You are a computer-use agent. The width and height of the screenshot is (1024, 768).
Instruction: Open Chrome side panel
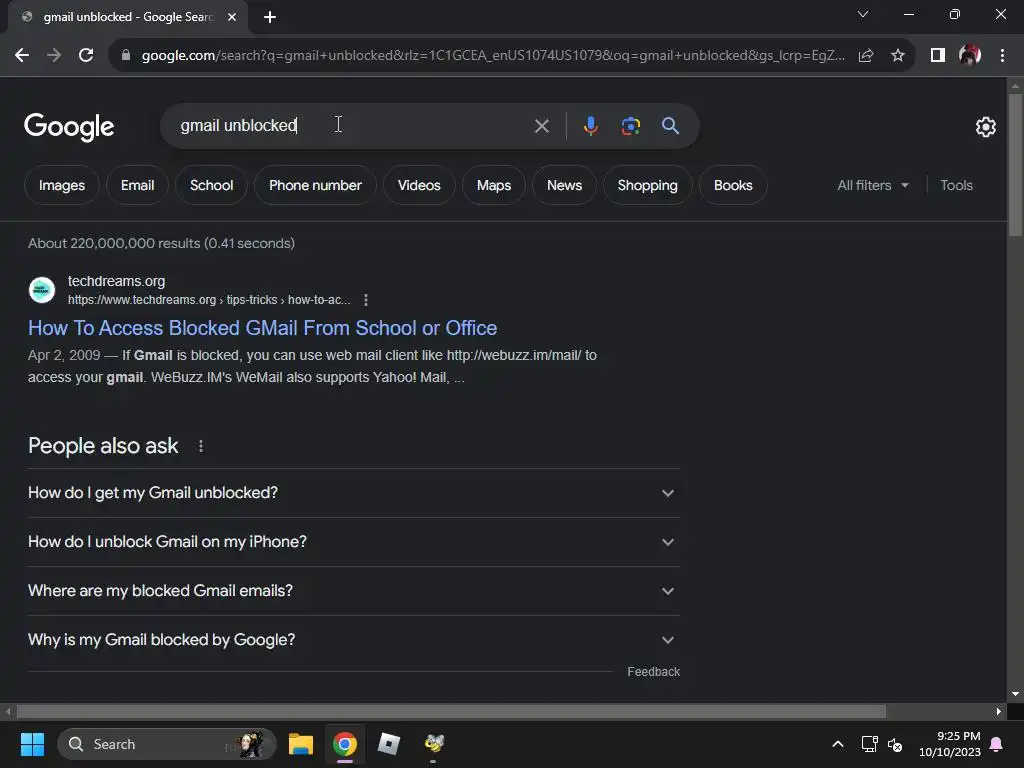[938, 56]
